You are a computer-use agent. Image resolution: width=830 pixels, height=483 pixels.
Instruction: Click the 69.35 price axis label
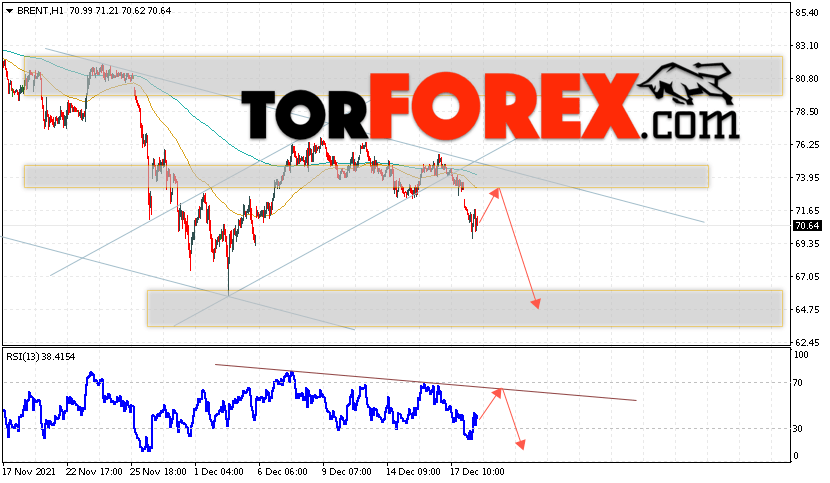coord(807,244)
